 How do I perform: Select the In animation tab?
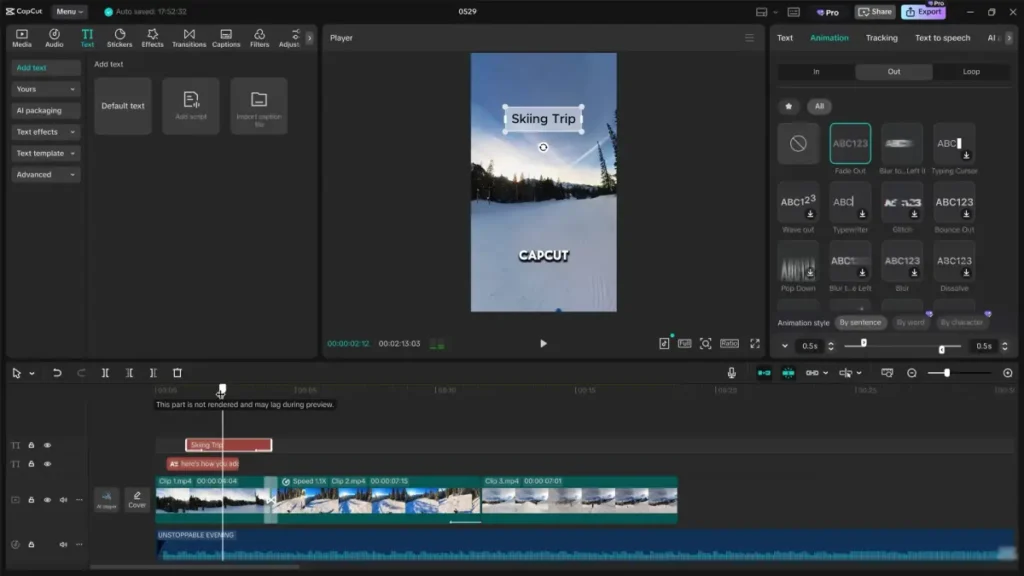[816, 72]
